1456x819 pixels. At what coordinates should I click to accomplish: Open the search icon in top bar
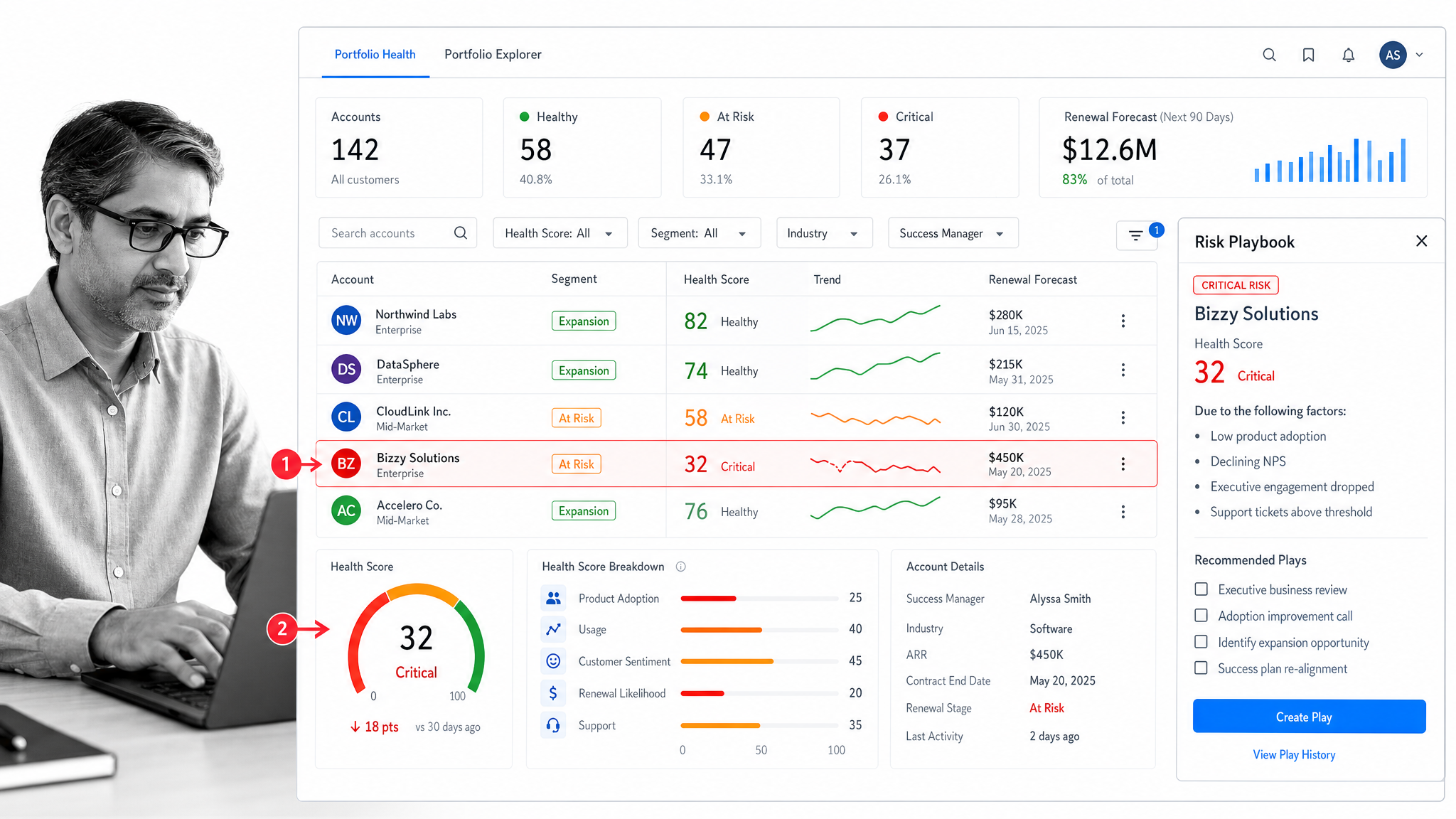(x=1269, y=55)
